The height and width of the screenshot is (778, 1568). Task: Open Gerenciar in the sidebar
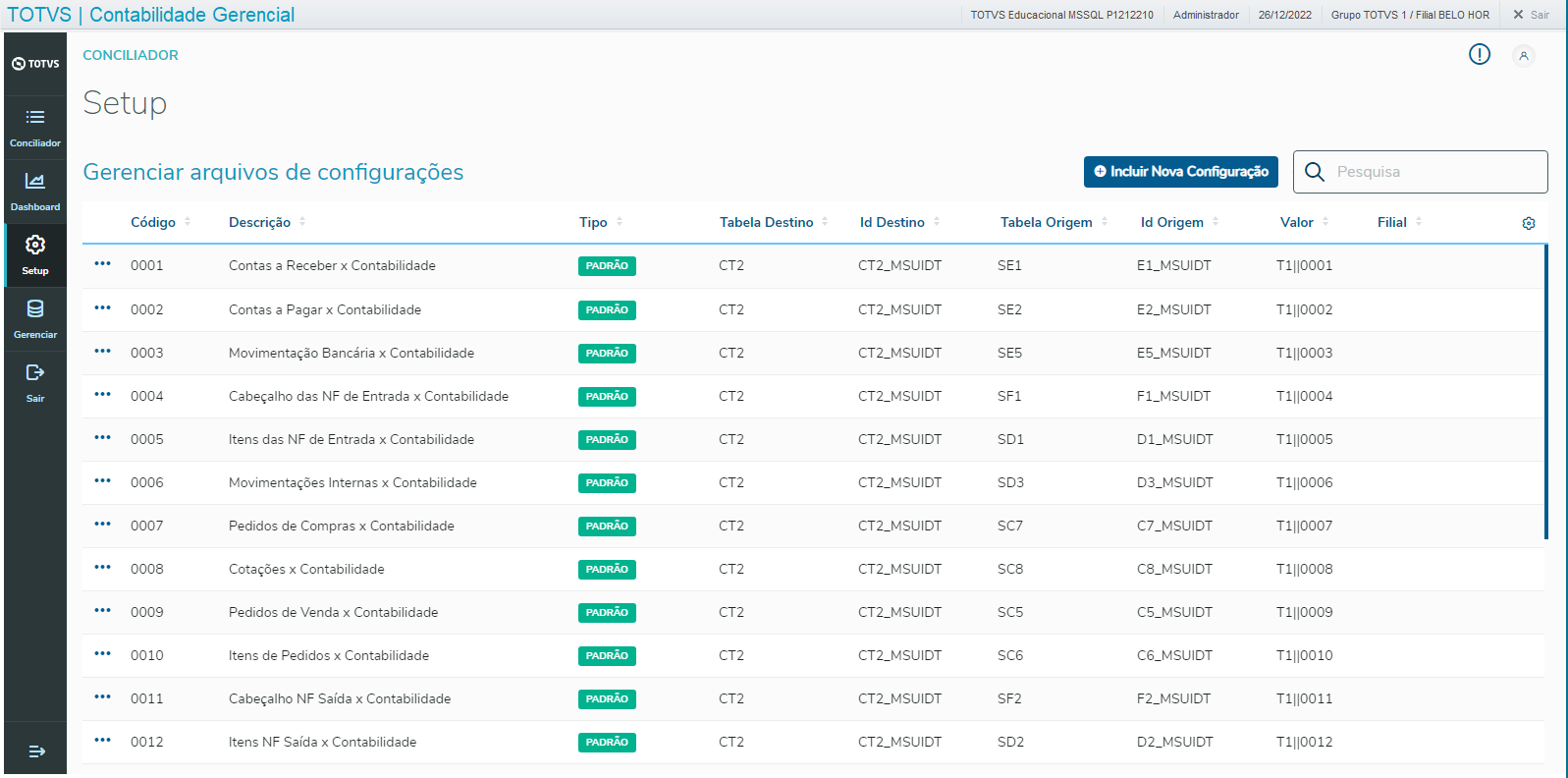pos(35,319)
